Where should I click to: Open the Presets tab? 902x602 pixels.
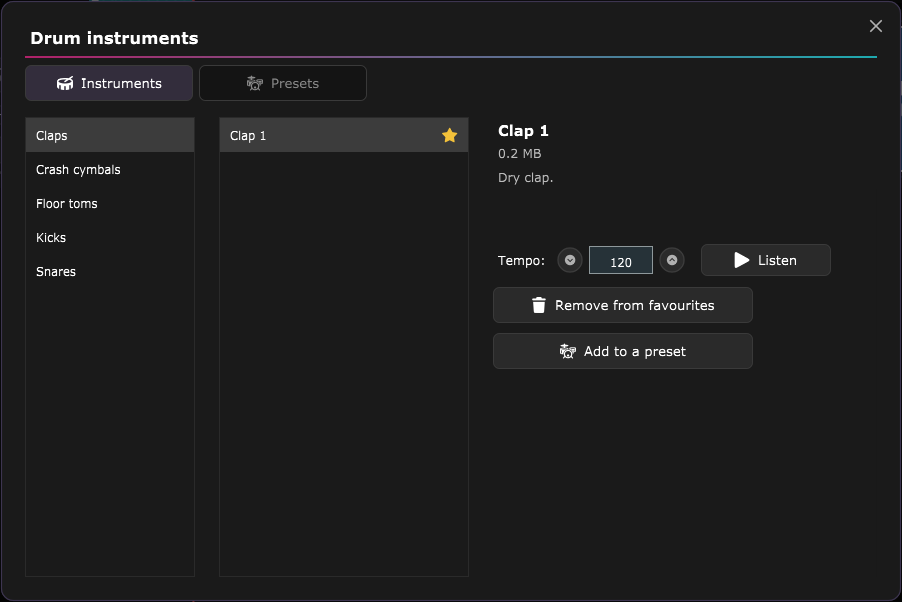click(x=282, y=83)
